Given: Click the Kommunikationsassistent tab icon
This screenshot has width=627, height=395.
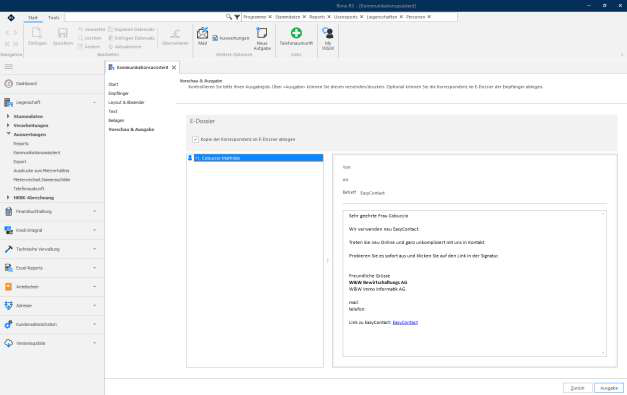Looking at the screenshot, I should coord(111,68).
